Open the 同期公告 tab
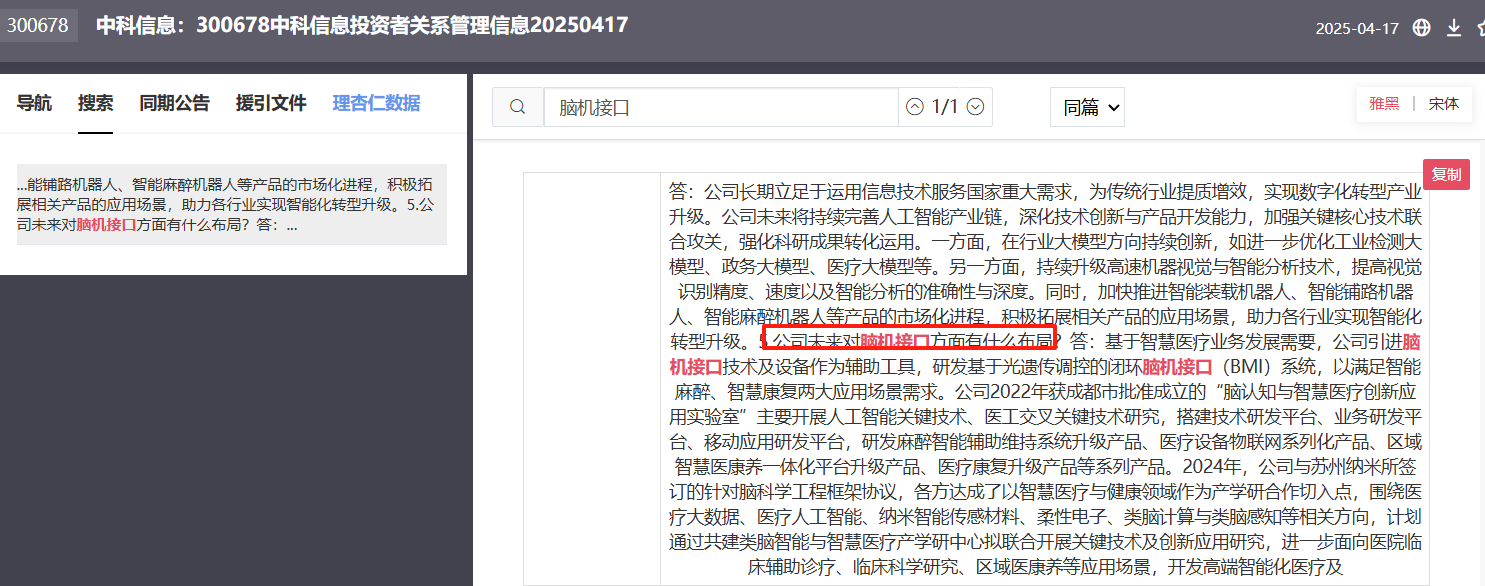1485x586 pixels. click(x=174, y=102)
